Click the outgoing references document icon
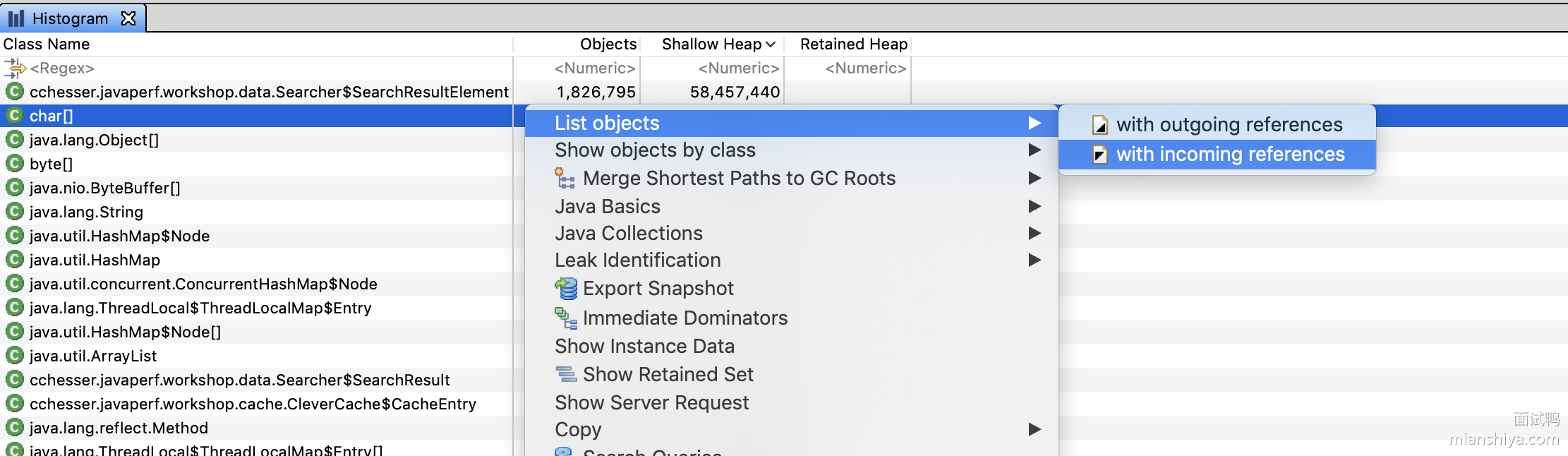1568x456 pixels. 1099,125
